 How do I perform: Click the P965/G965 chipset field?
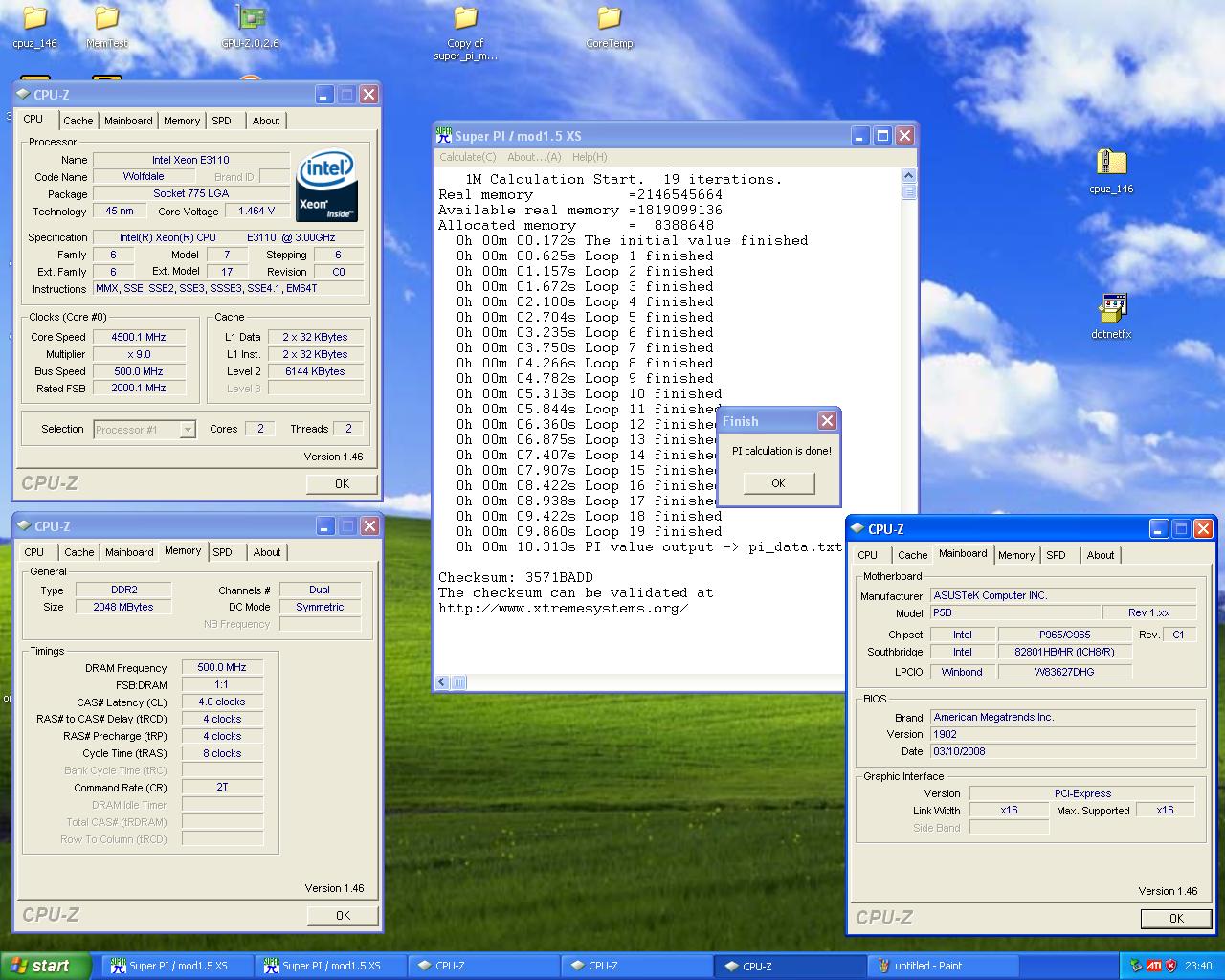pos(1065,635)
